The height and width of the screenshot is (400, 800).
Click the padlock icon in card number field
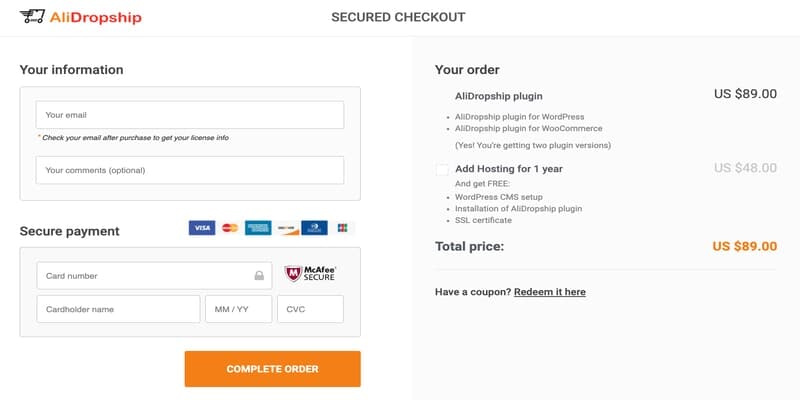point(259,276)
